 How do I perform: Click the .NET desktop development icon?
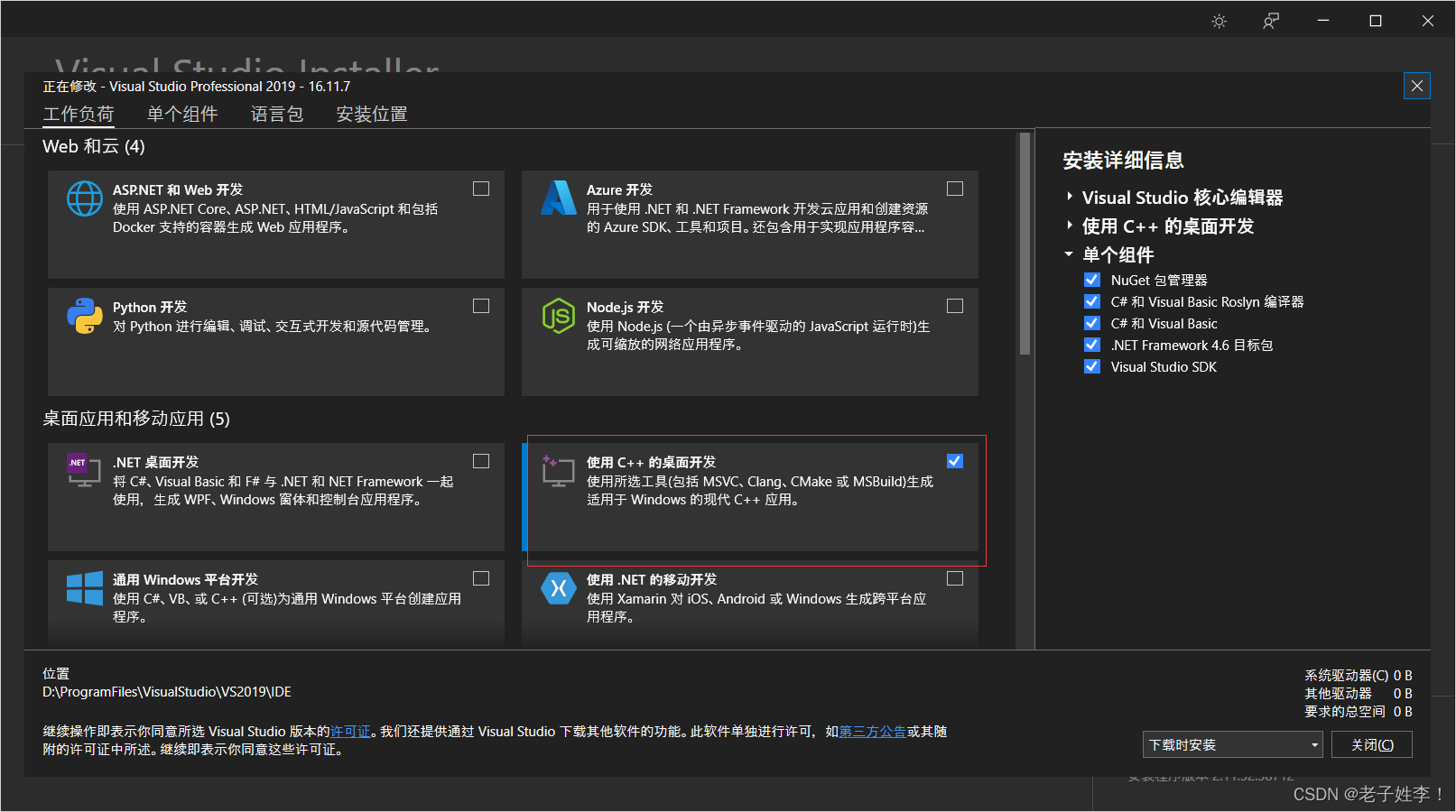[x=84, y=471]
